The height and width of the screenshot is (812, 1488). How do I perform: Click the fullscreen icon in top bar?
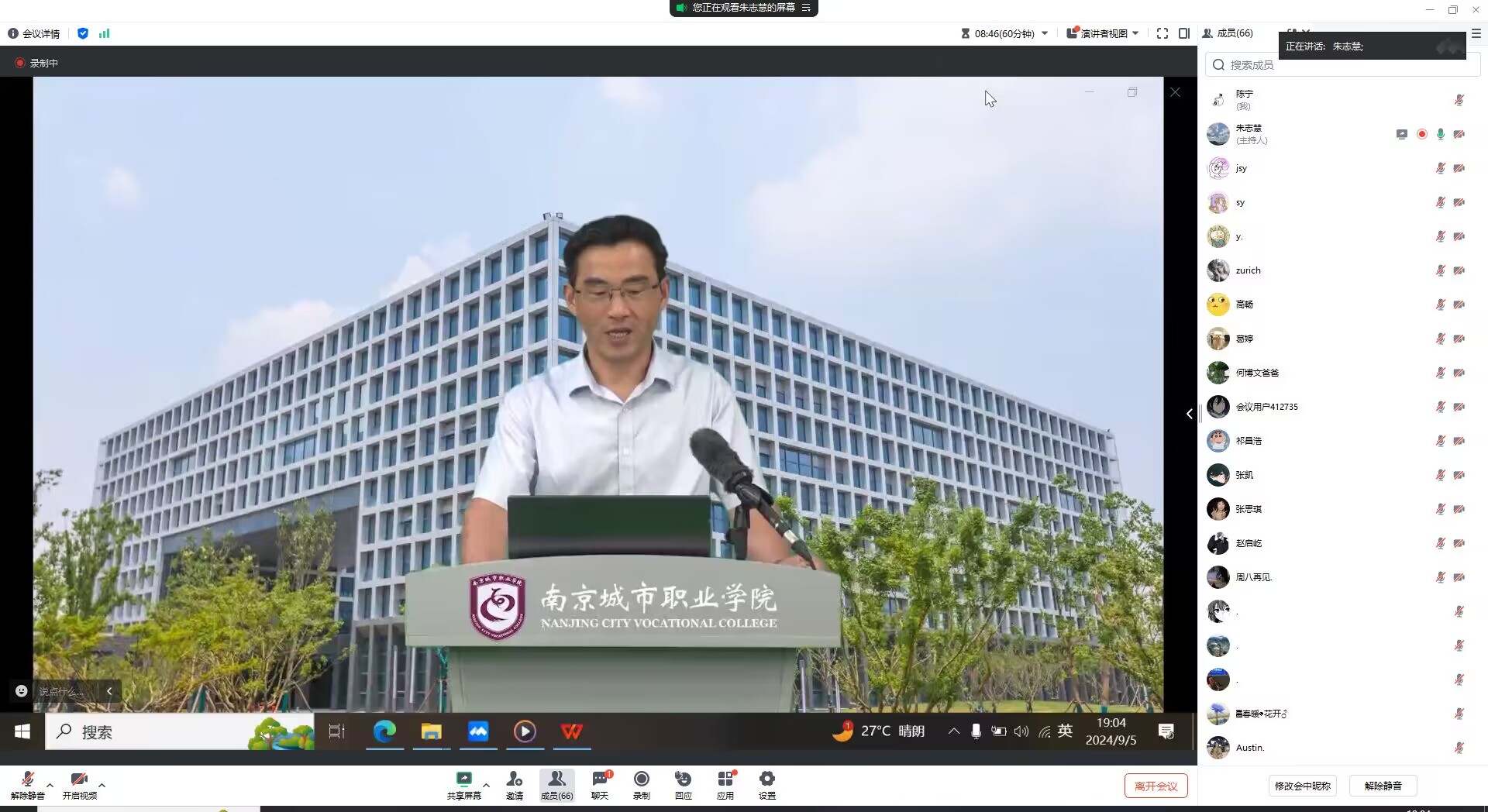point(1162,33)
